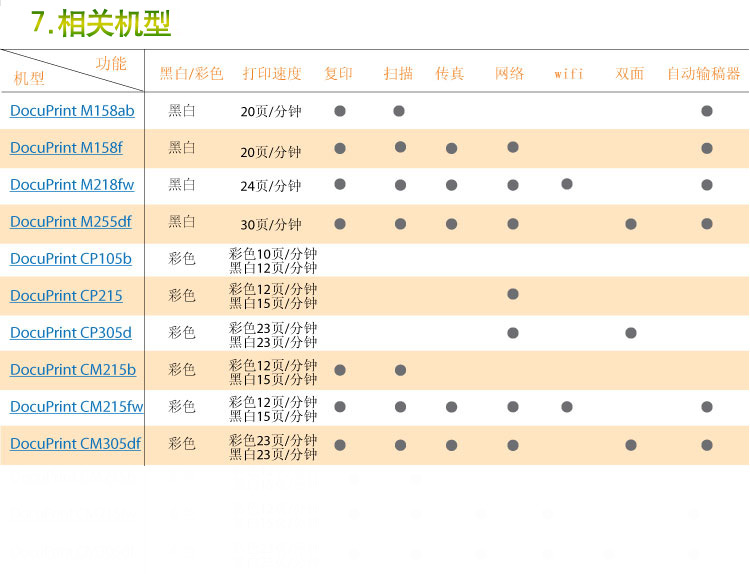
Task: Click the 扫描 dot for CM215b
Action: coord(401,370)
